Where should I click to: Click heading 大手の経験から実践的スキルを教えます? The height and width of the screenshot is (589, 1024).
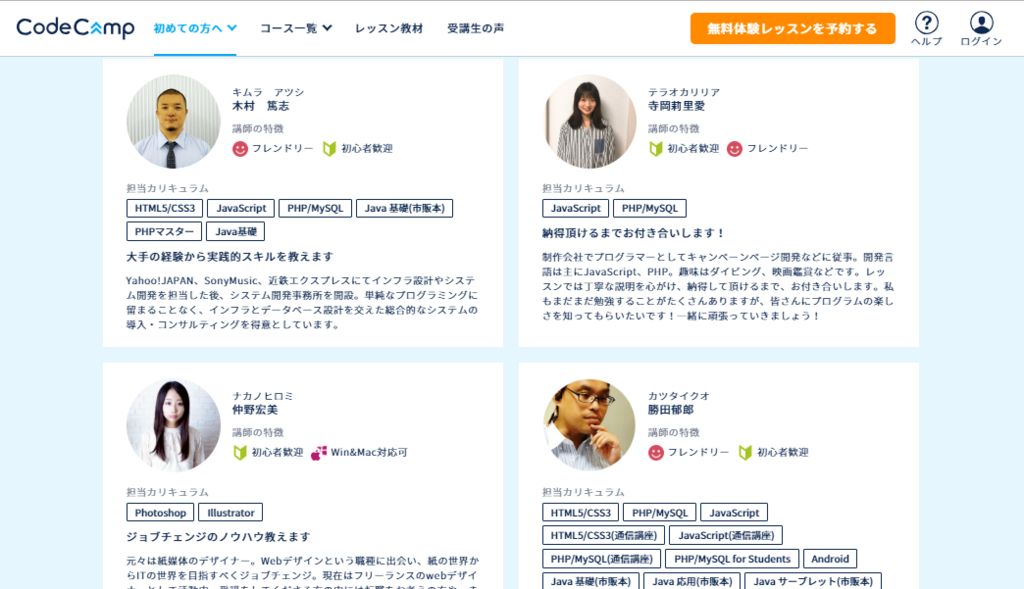tap(230, 257)
